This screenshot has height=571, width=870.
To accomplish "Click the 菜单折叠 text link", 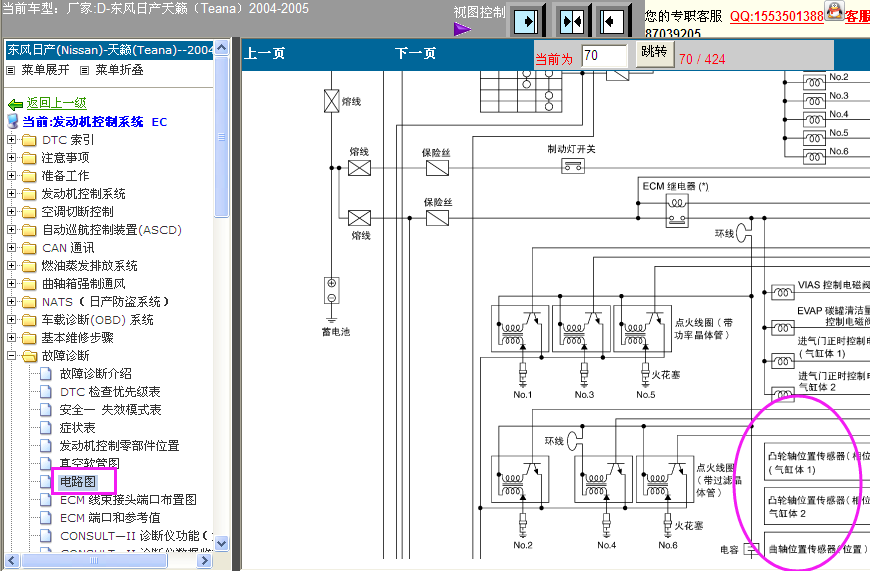I will coord(119,70).
